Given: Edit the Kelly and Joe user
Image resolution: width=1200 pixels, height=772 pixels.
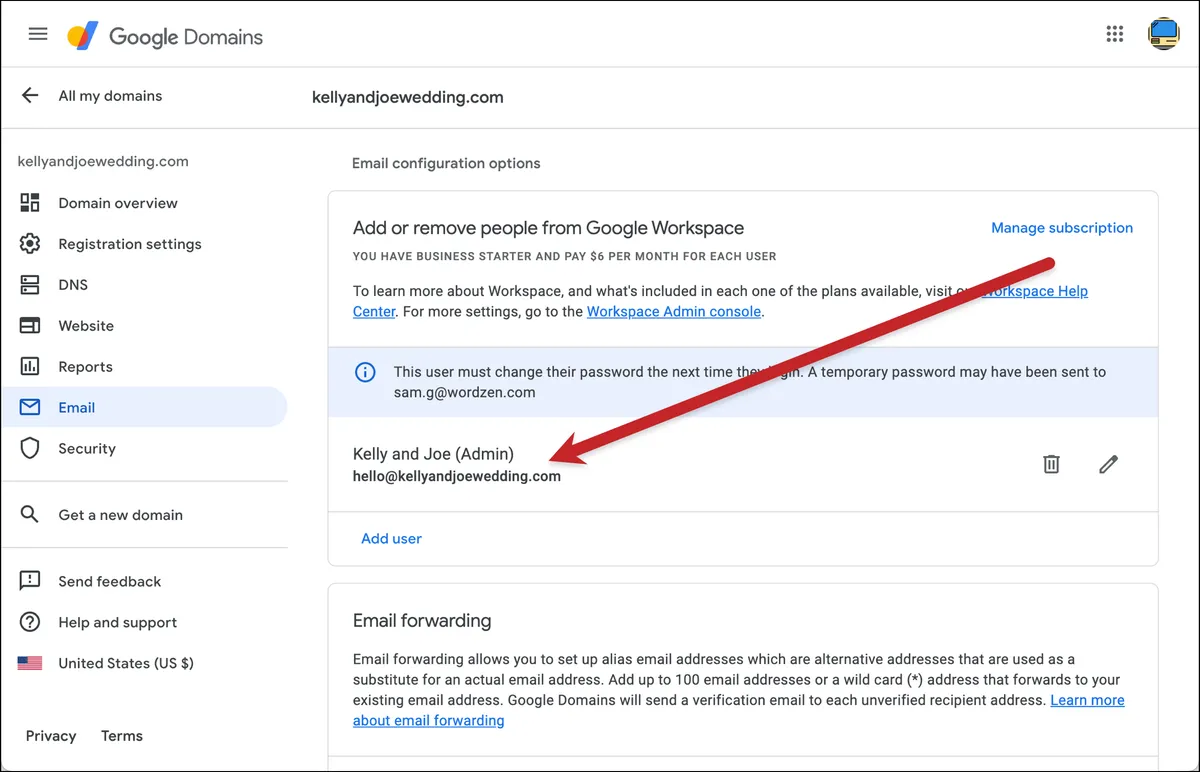Looking at the screenshot, I should coord(1108,464).
